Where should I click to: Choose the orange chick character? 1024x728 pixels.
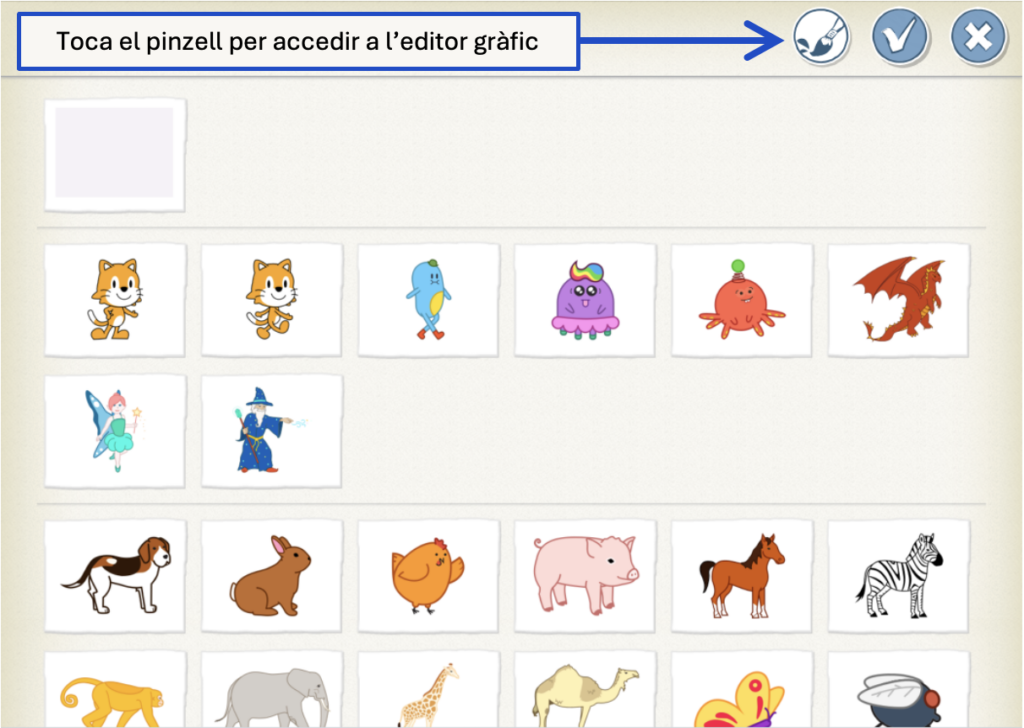pos(428,576)
